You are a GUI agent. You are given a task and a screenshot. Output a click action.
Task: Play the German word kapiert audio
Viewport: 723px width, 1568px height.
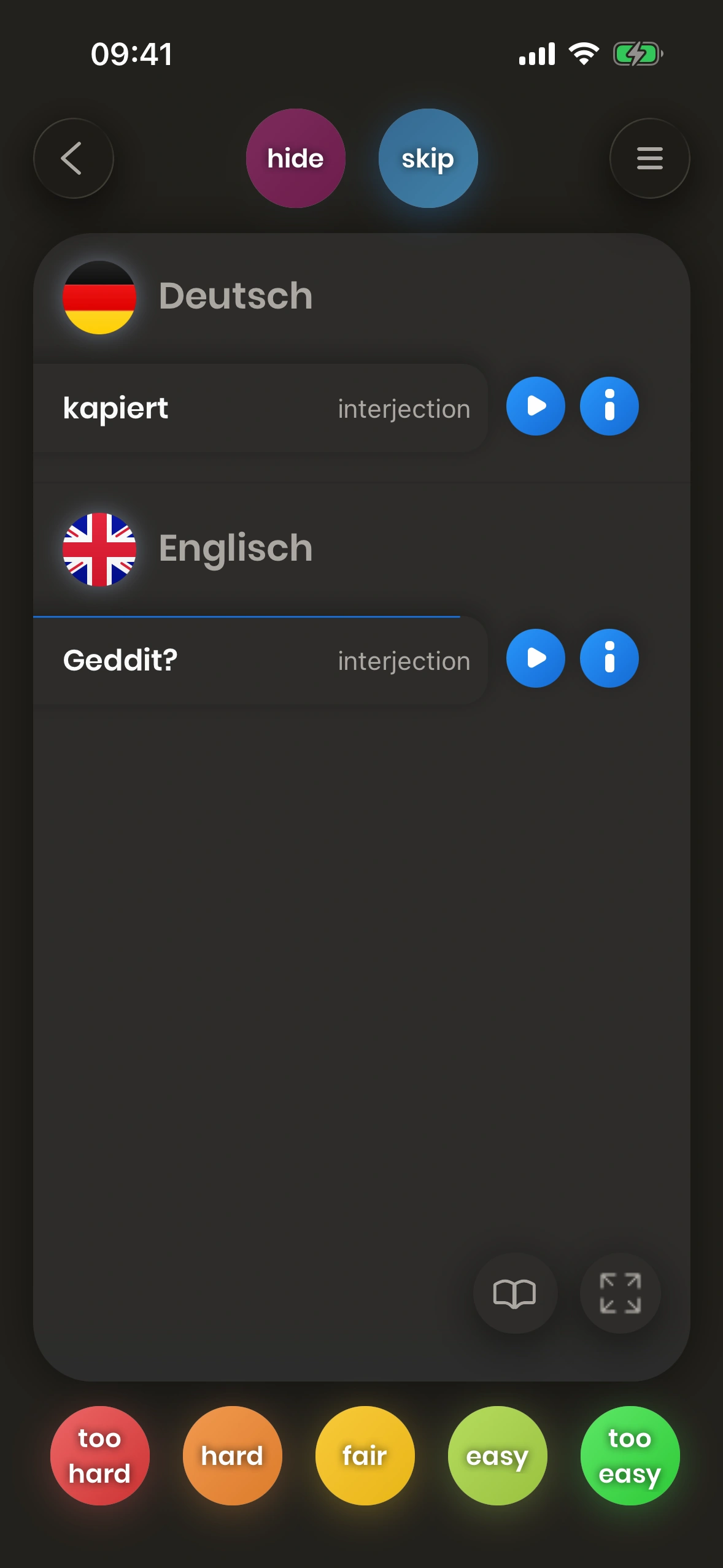tap(535, 406)
